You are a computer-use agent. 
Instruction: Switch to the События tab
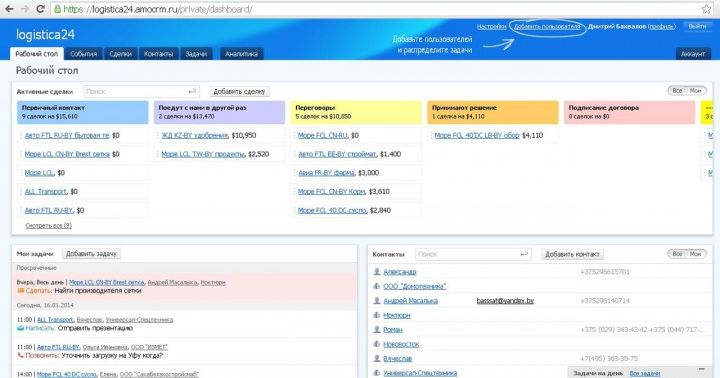84,54
